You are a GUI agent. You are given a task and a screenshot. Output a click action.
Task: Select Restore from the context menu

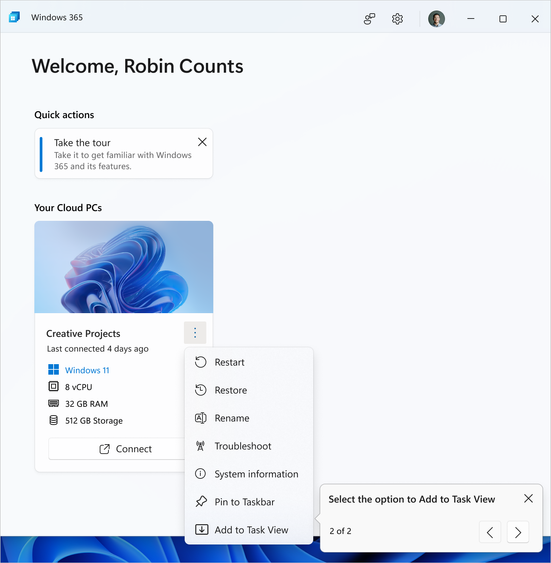[x=249, y=390]
